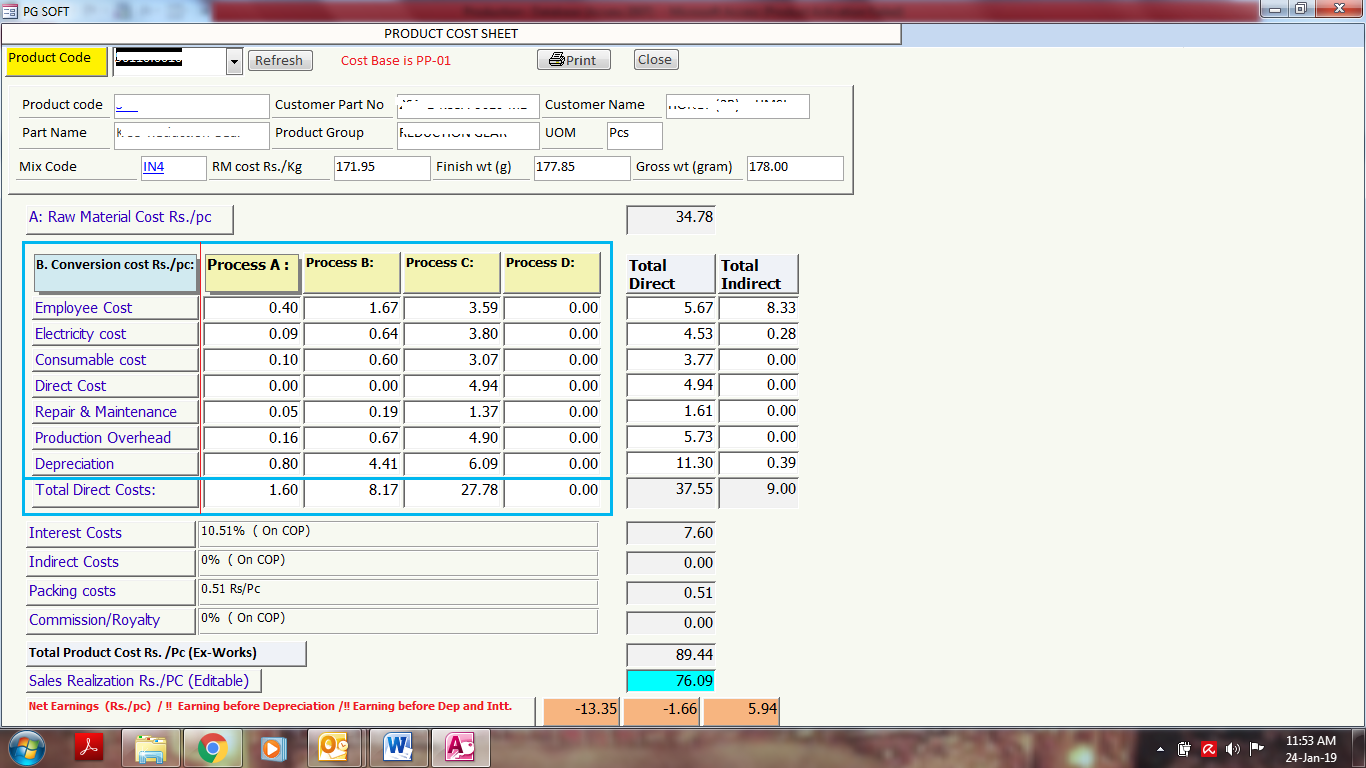Click the Interest Costs button
The width and height of the screenshot is (1366, 768).
tap(110, 534)
